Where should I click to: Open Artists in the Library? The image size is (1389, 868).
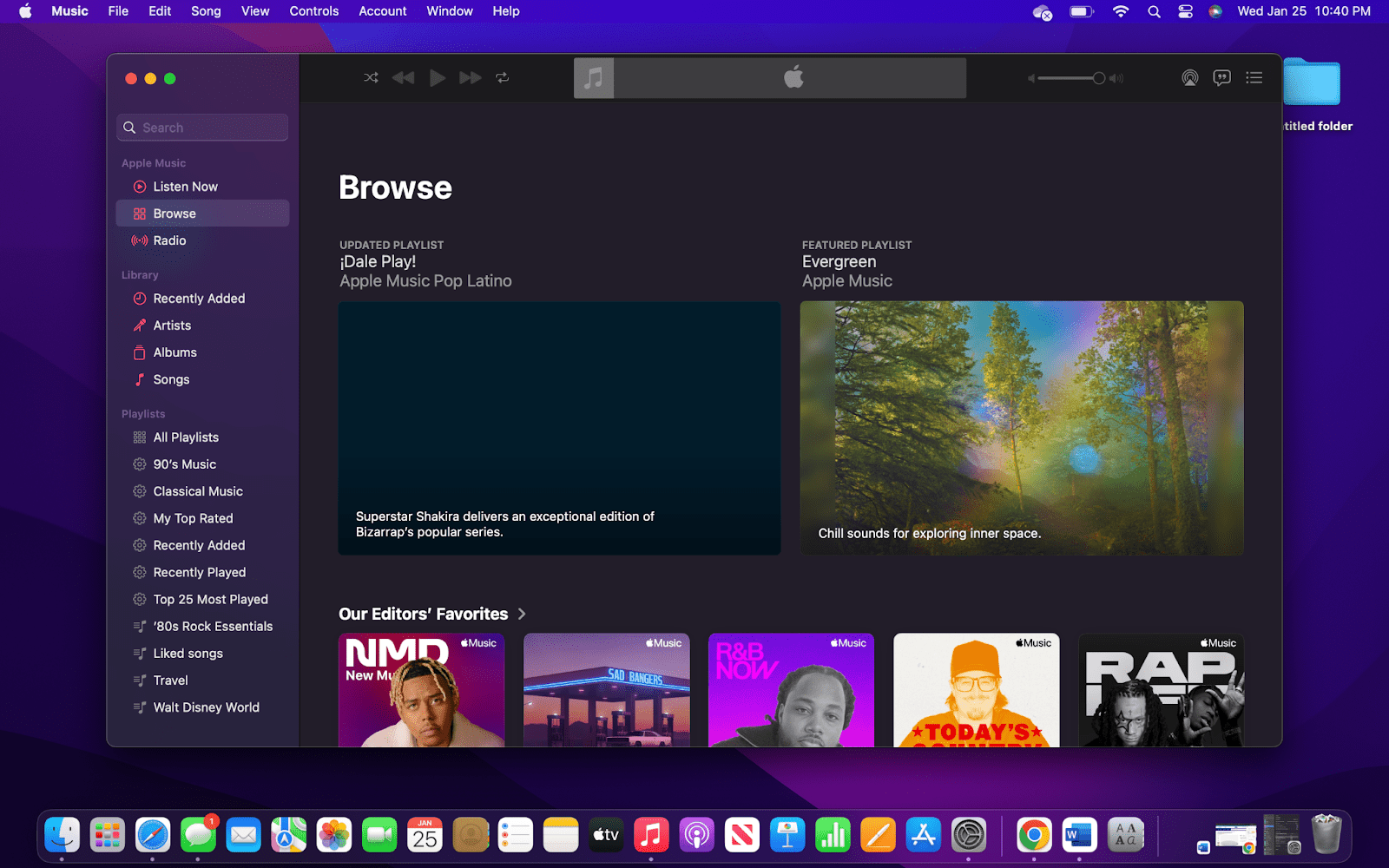pos(202,325)
